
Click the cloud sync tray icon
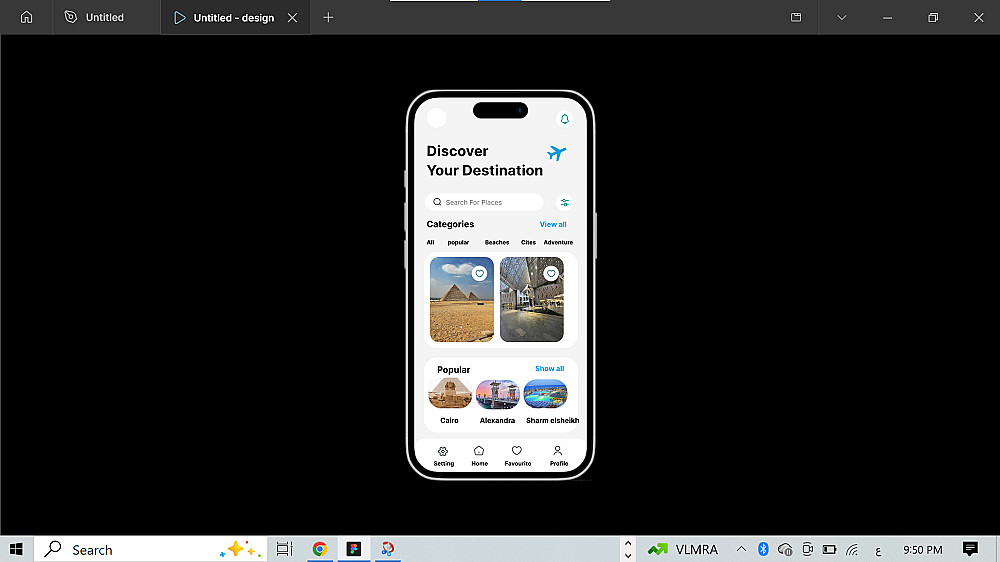click(785, 549)
